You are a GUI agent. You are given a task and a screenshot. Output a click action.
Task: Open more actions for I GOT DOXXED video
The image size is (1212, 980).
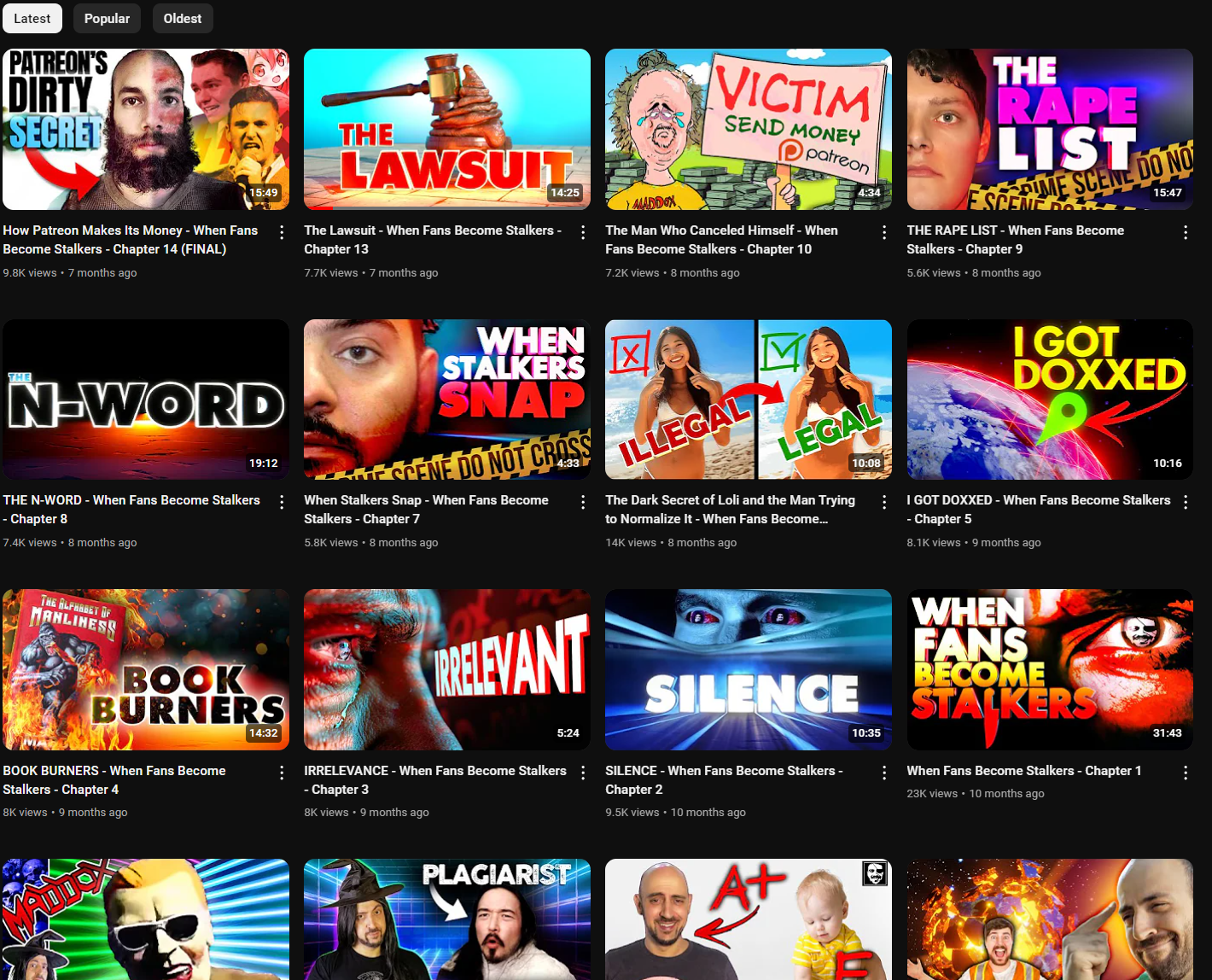point(1186,502)
